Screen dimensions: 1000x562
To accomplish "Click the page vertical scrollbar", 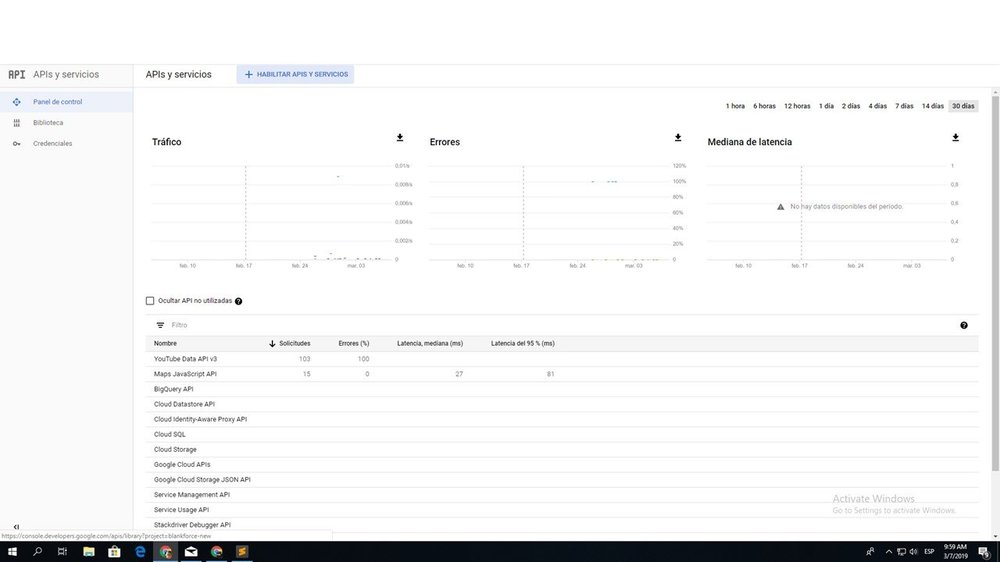I will click(995, 283).
